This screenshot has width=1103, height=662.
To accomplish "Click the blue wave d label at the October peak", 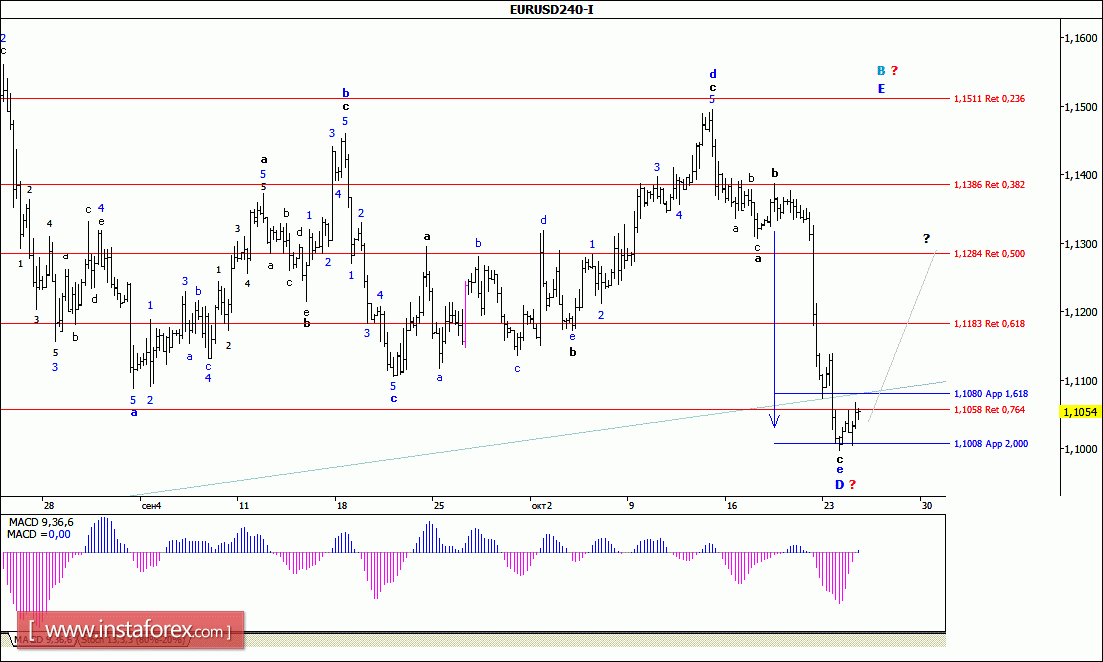I will [x=712, y=74].
